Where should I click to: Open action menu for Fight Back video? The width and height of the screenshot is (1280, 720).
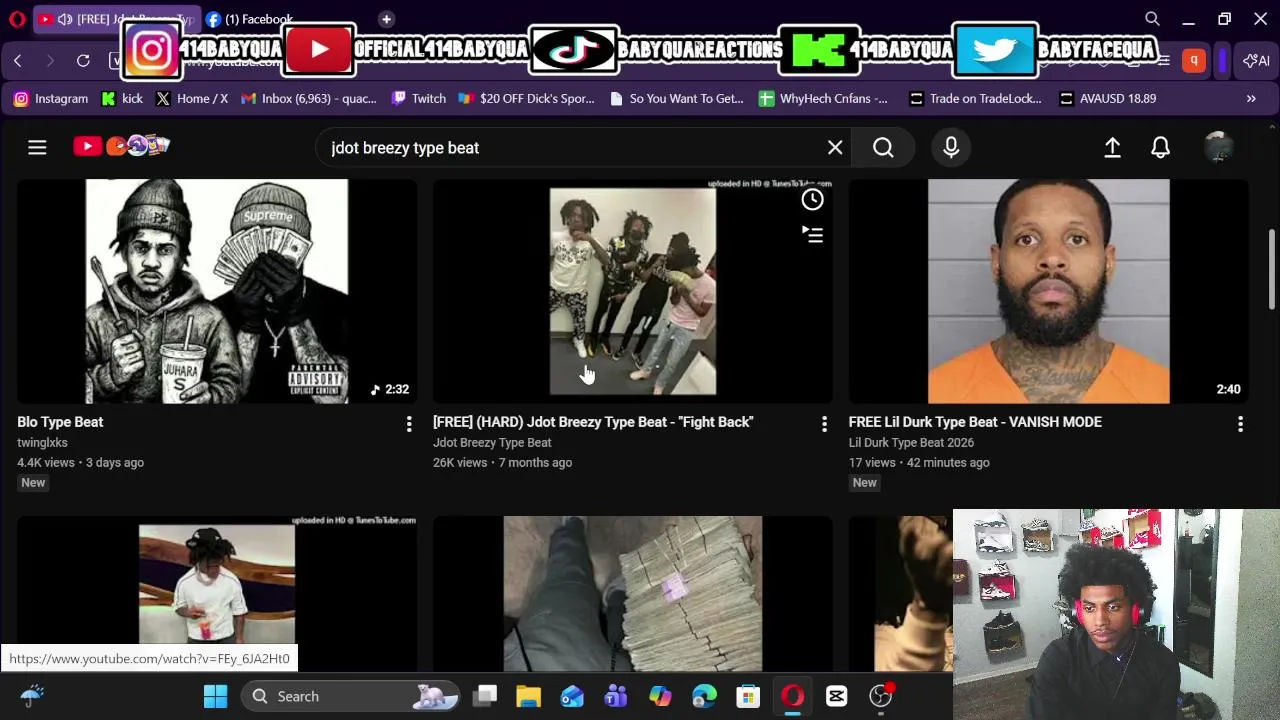pyautogui.click(x=824, y=425)
